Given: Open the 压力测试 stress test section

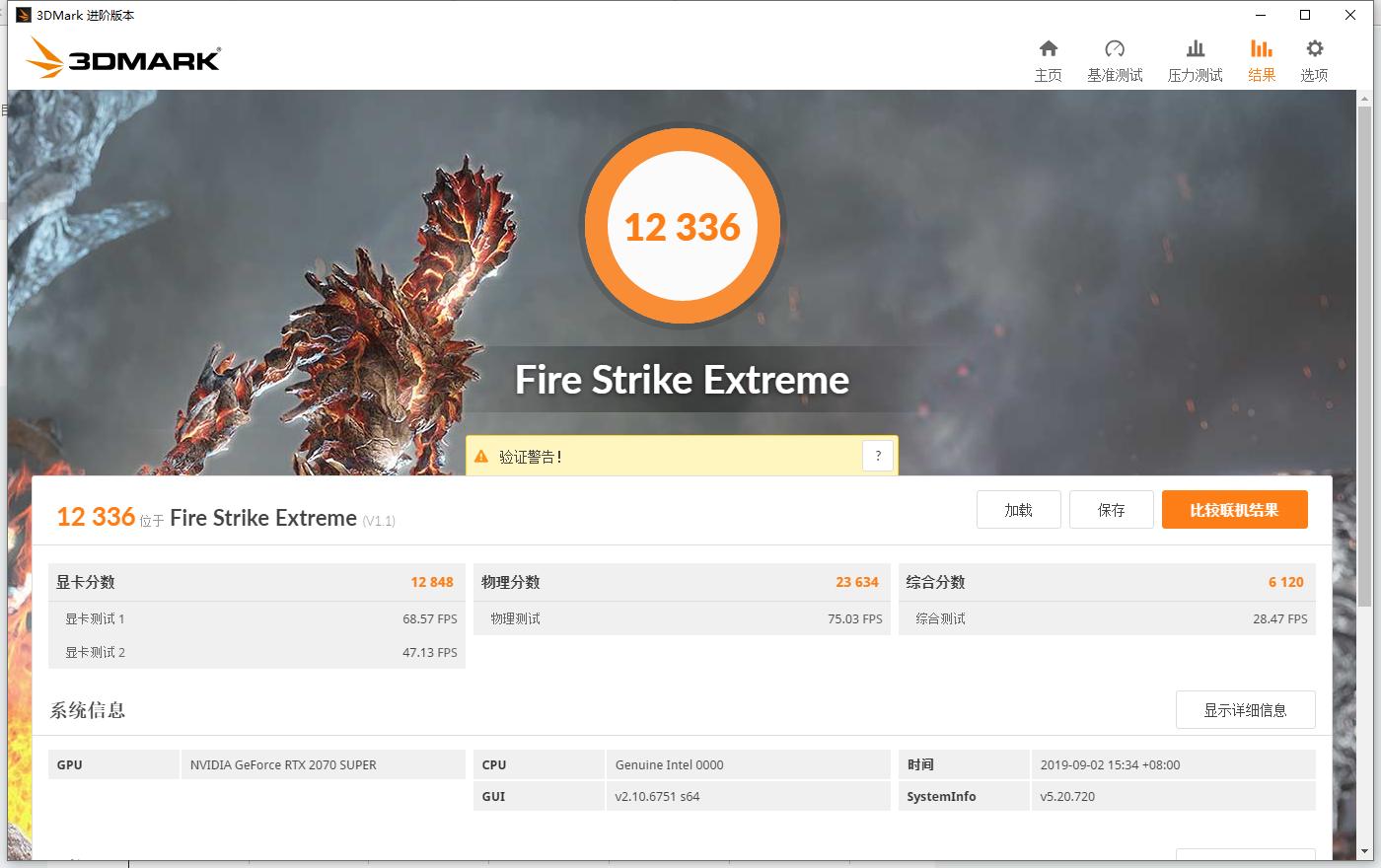Looking at the screenshot, I should (x=1195, y=59).
